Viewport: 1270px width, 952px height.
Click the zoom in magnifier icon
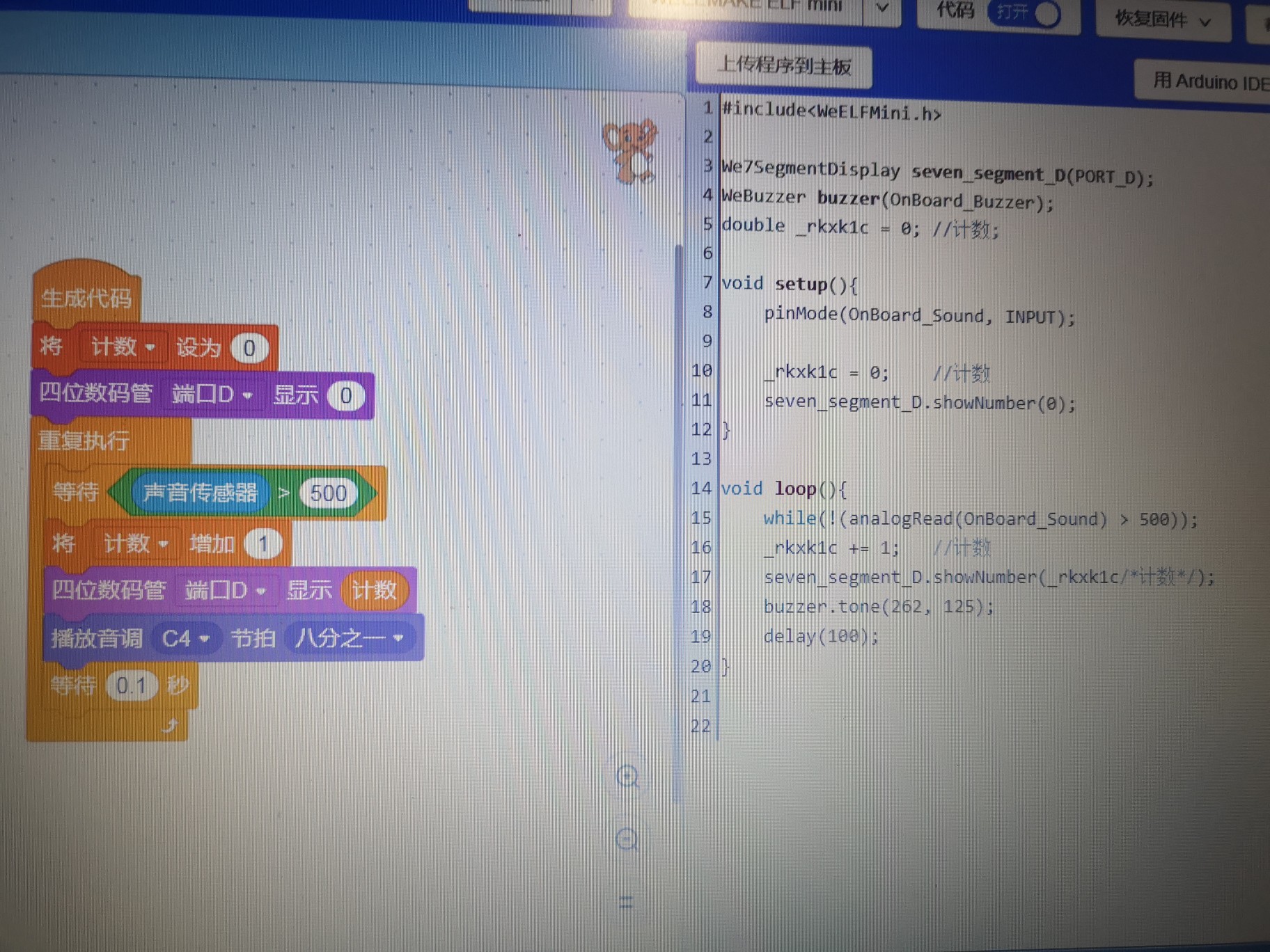(x=627, y=777)
